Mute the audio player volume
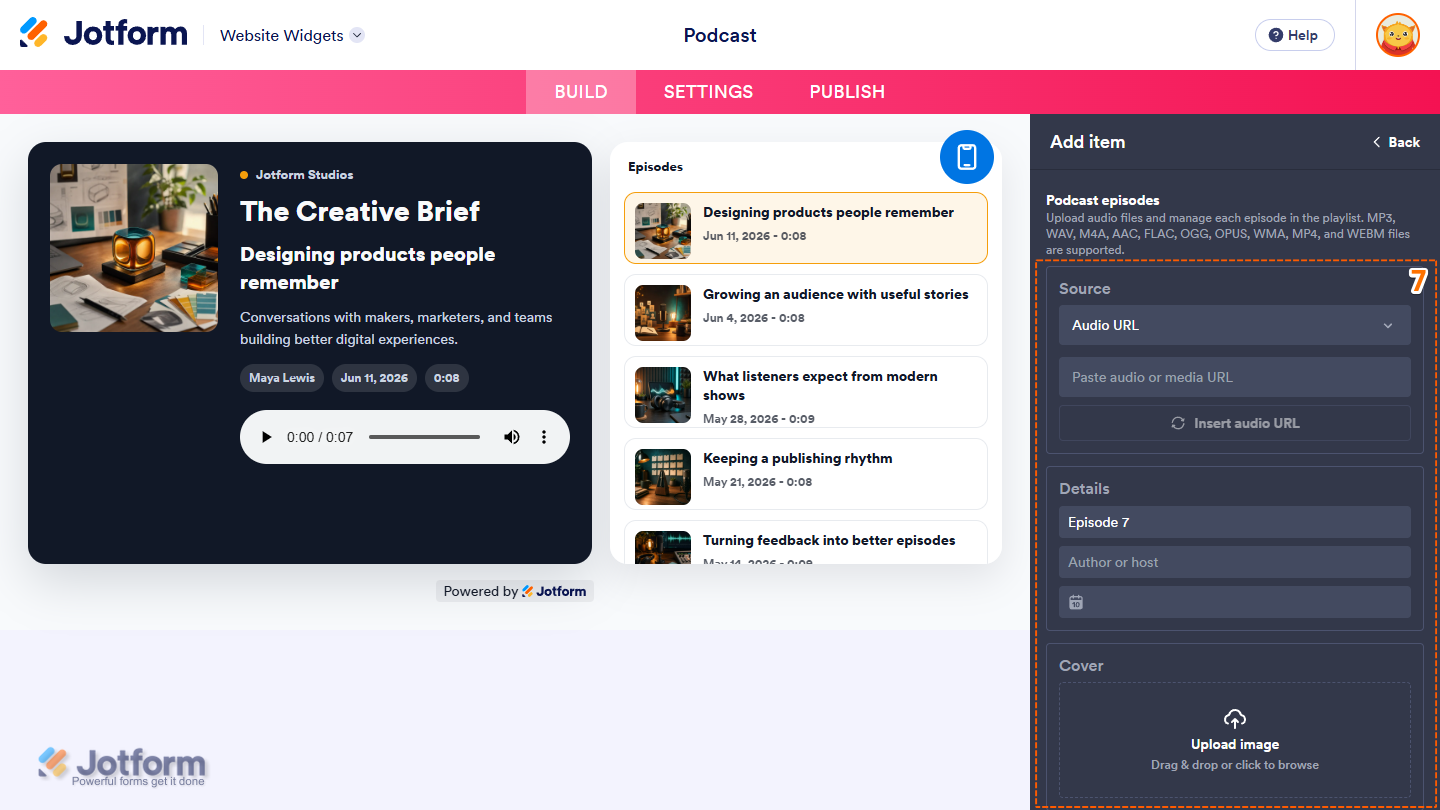Image resolution: width=1440 pixels, height=810 pixels. [x=511, y=437]
